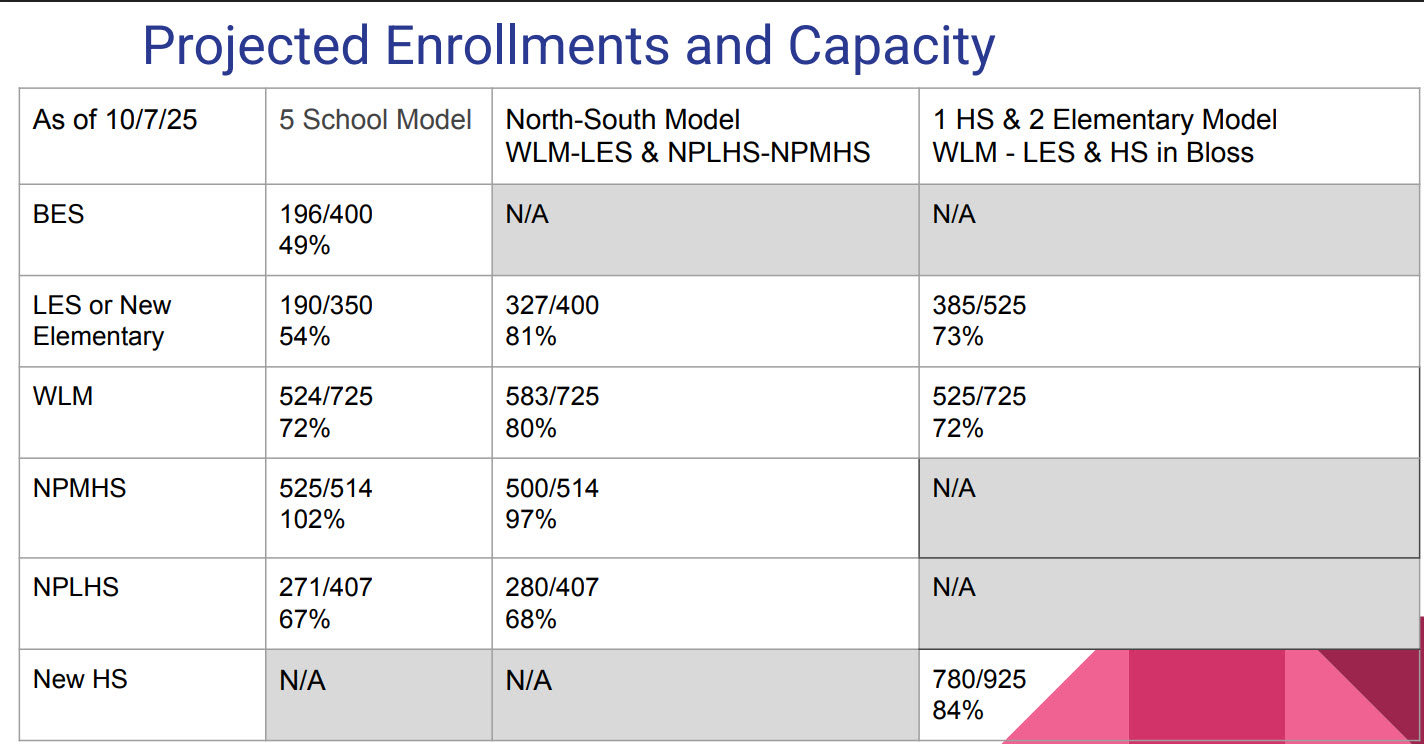Screen dimensions: 1424x744
Task: Click the "North-South Model" column header
Action: [623, 121]
